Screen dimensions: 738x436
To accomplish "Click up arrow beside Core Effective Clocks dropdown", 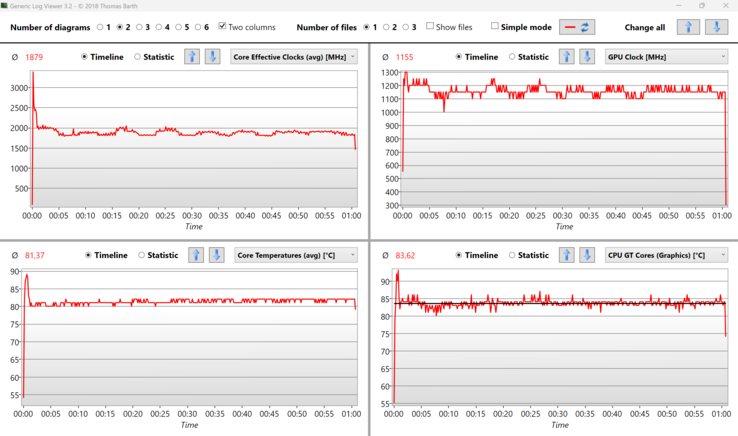I will pos(192,57).
